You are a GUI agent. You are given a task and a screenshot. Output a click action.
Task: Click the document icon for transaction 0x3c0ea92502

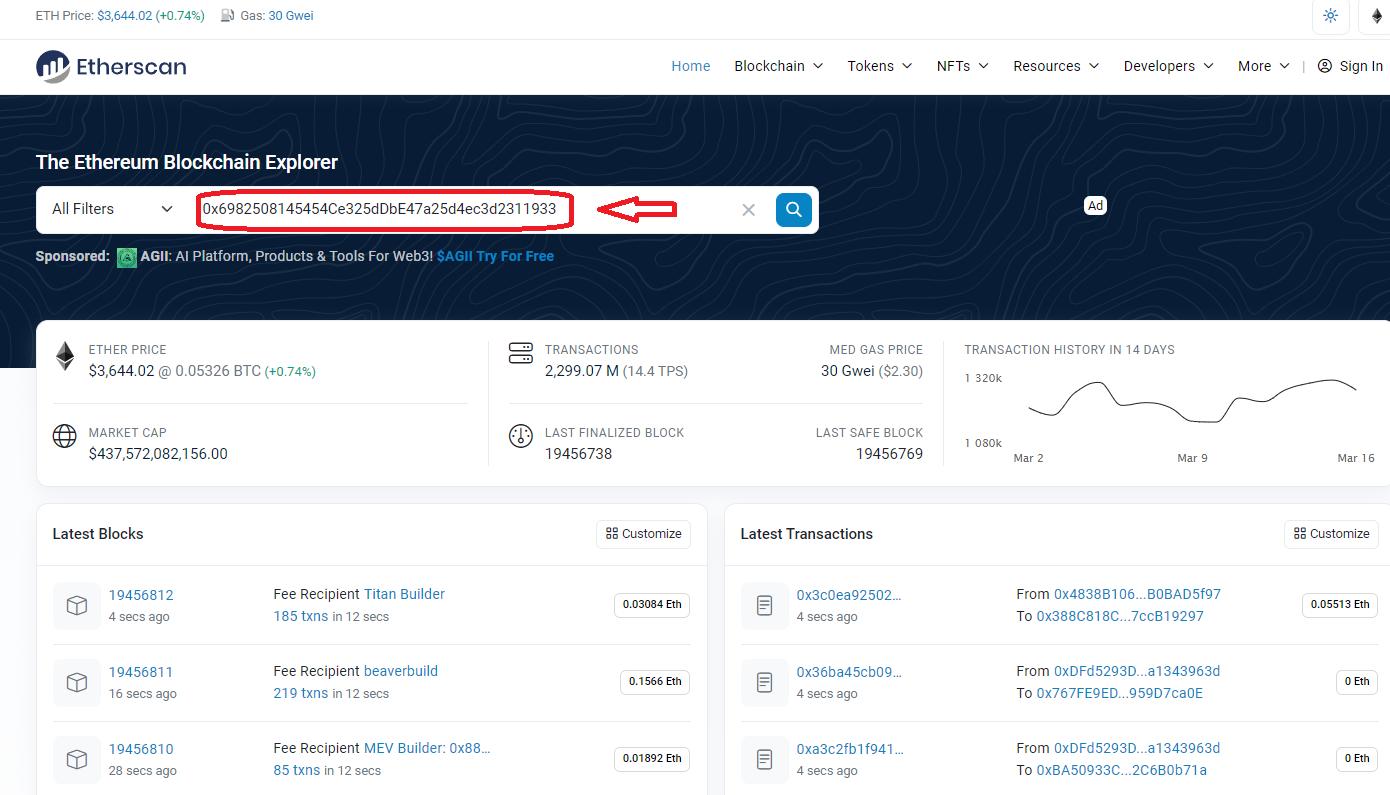point(765,605)
